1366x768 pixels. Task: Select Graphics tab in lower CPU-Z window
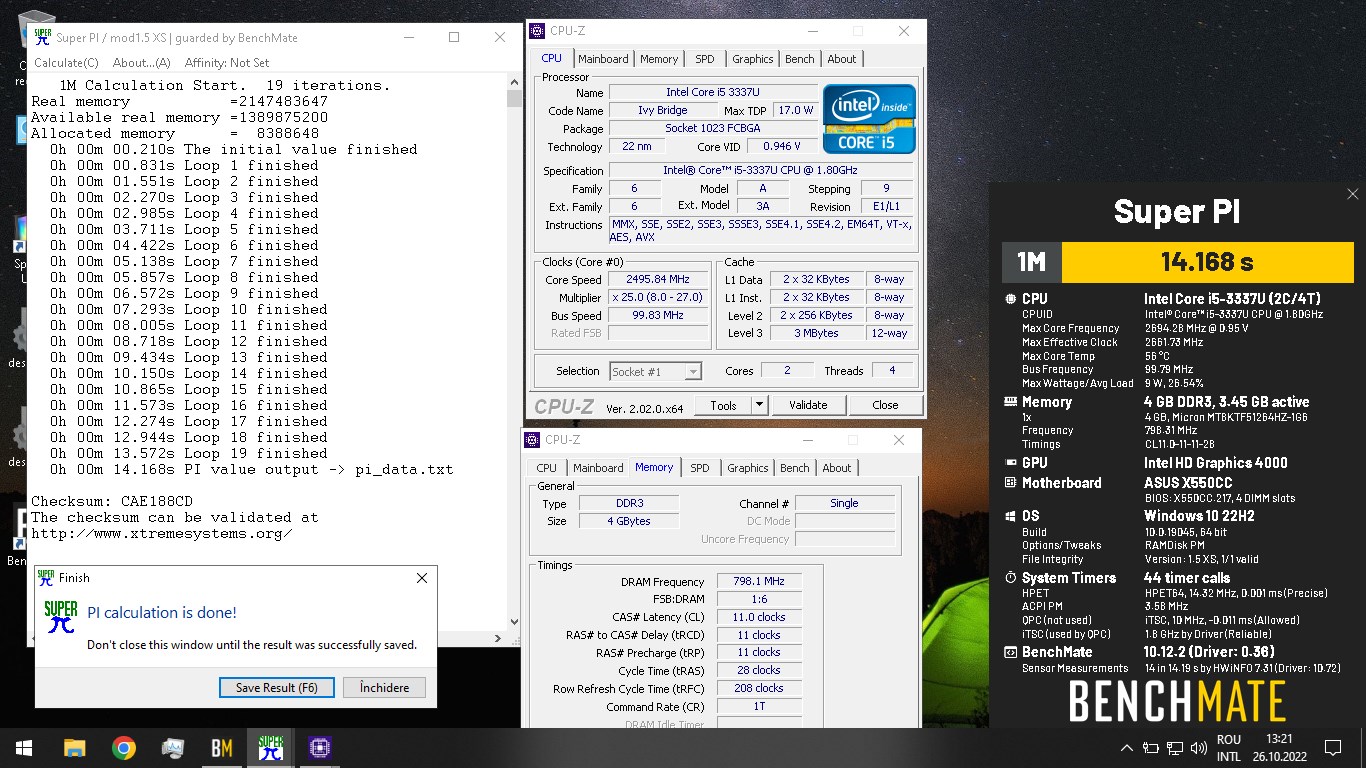(x=747, y=468)
